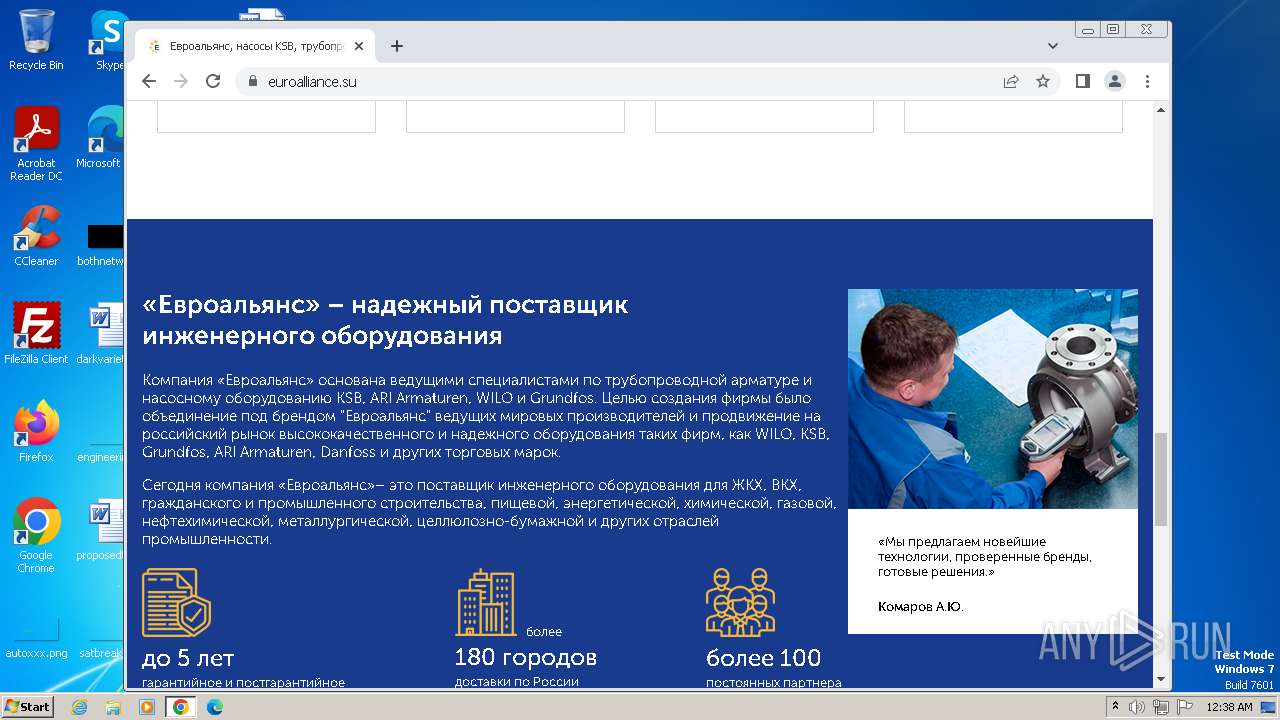The height and width of the screenshot is (720, 1280).
Task: Click the text "до 5 лет"
Action: tap(188, 658)
